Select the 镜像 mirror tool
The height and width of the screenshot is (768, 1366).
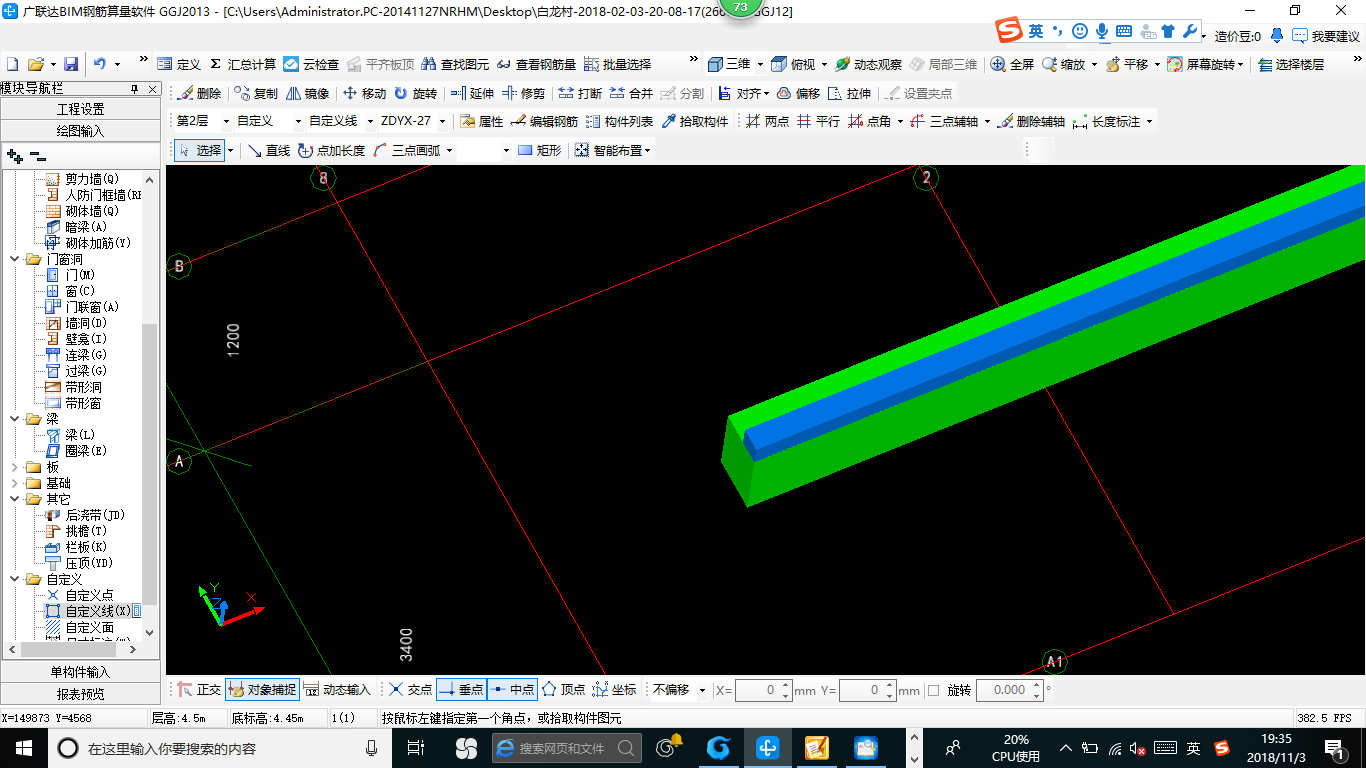(307, 93)
